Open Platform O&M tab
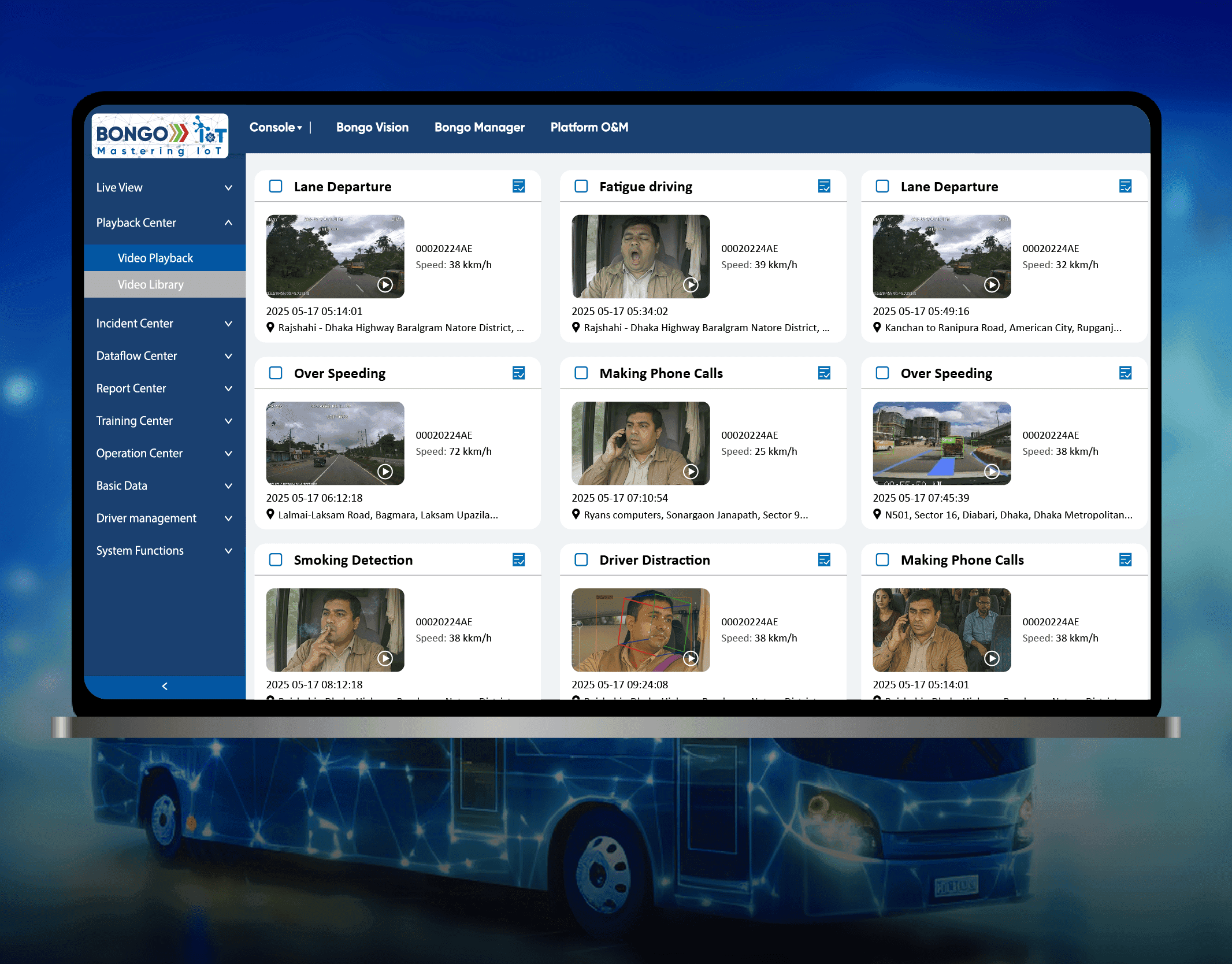 pos(589,127)
